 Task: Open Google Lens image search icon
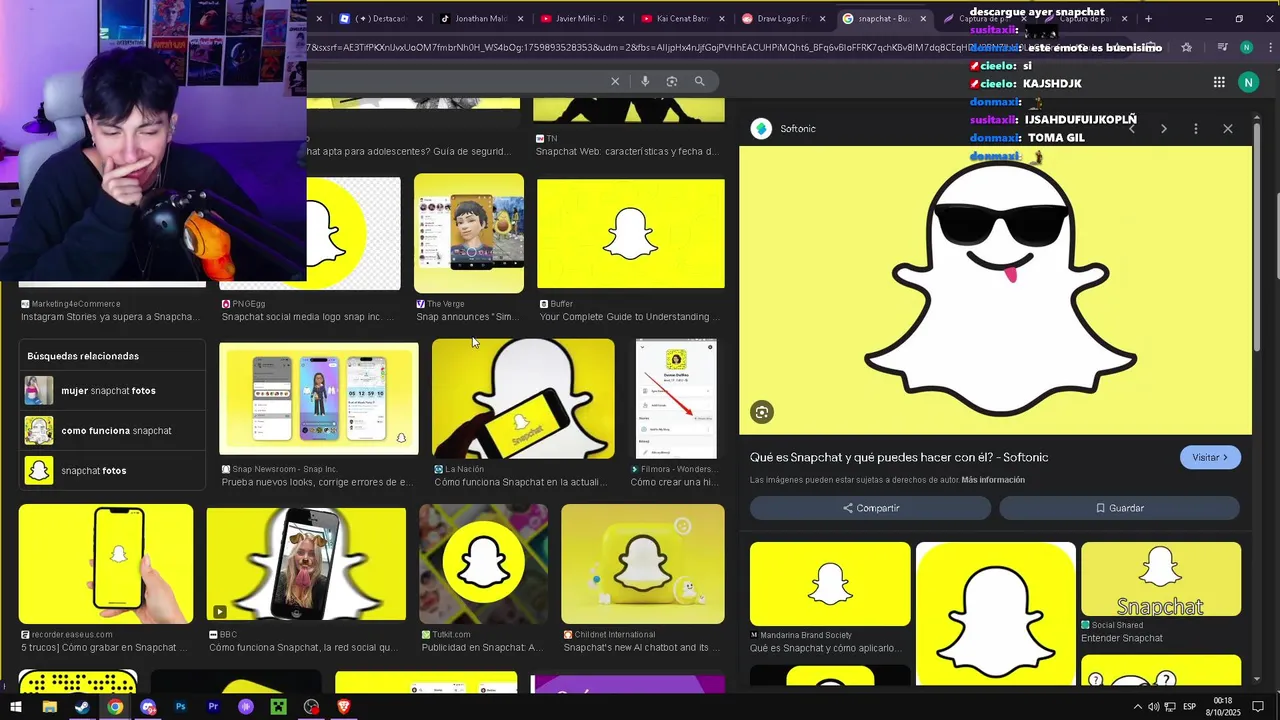coord(672,81)
